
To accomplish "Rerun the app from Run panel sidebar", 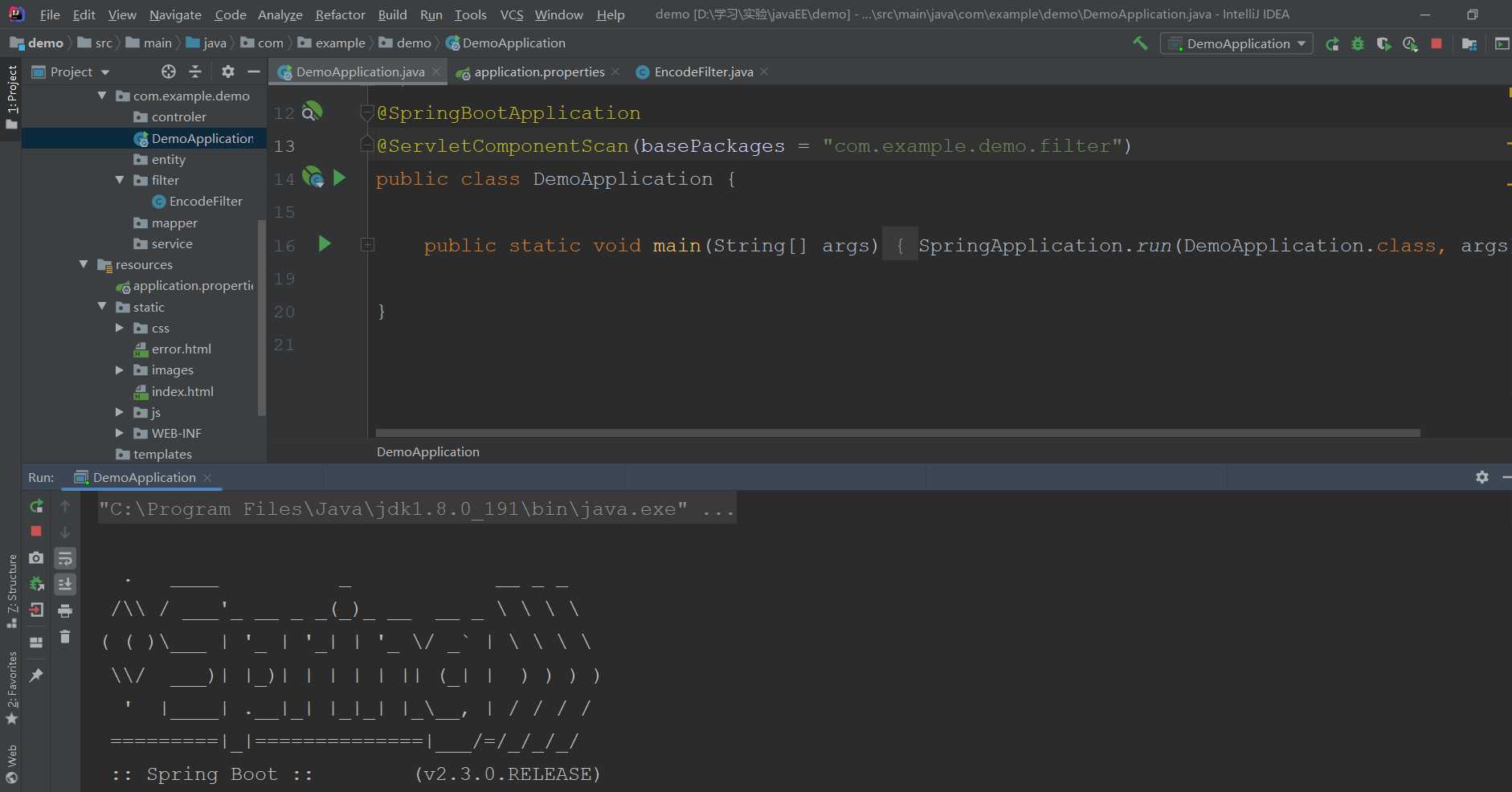I will tap(36, 506).
